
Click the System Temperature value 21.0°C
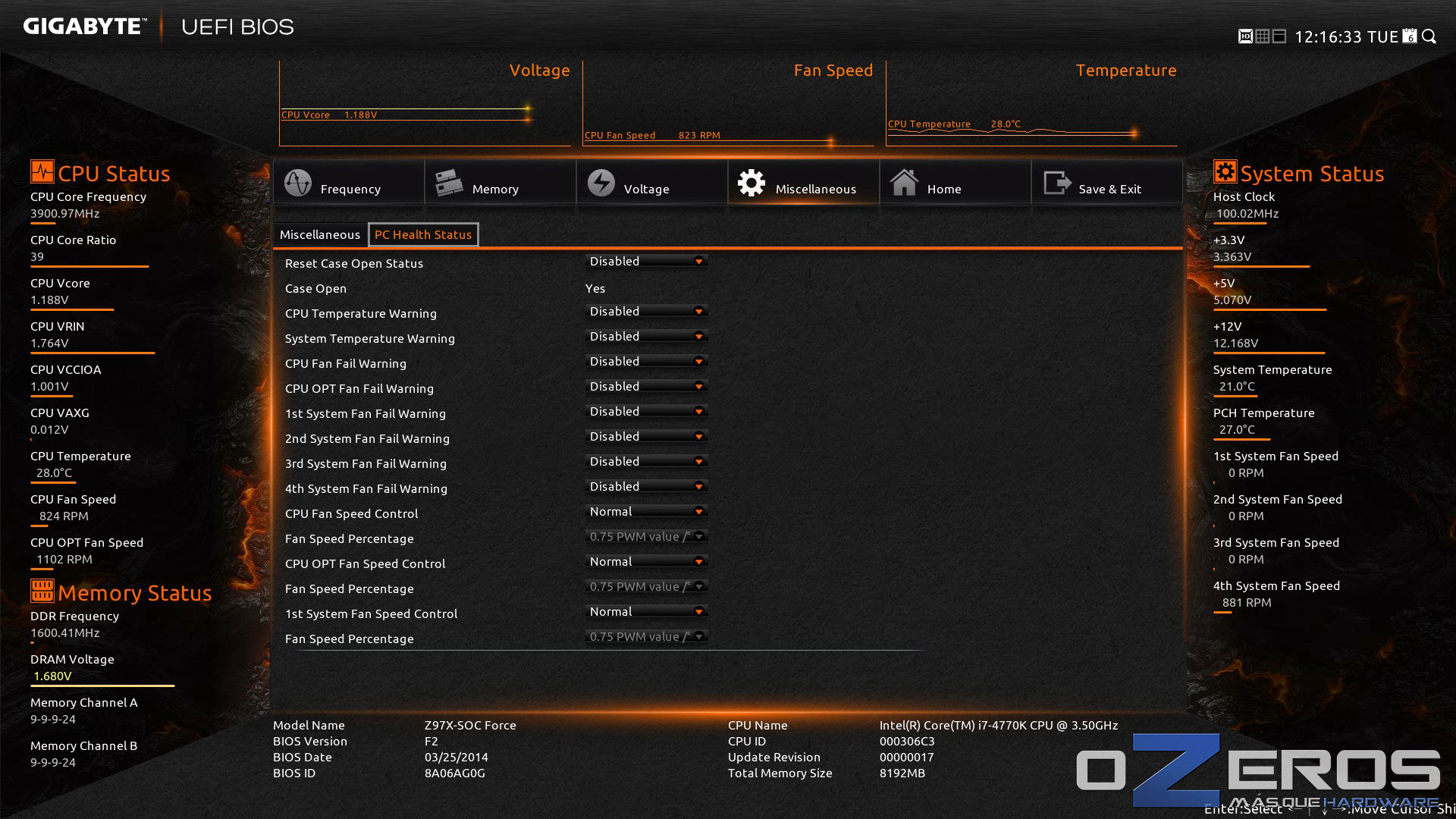pos(1237,387)
